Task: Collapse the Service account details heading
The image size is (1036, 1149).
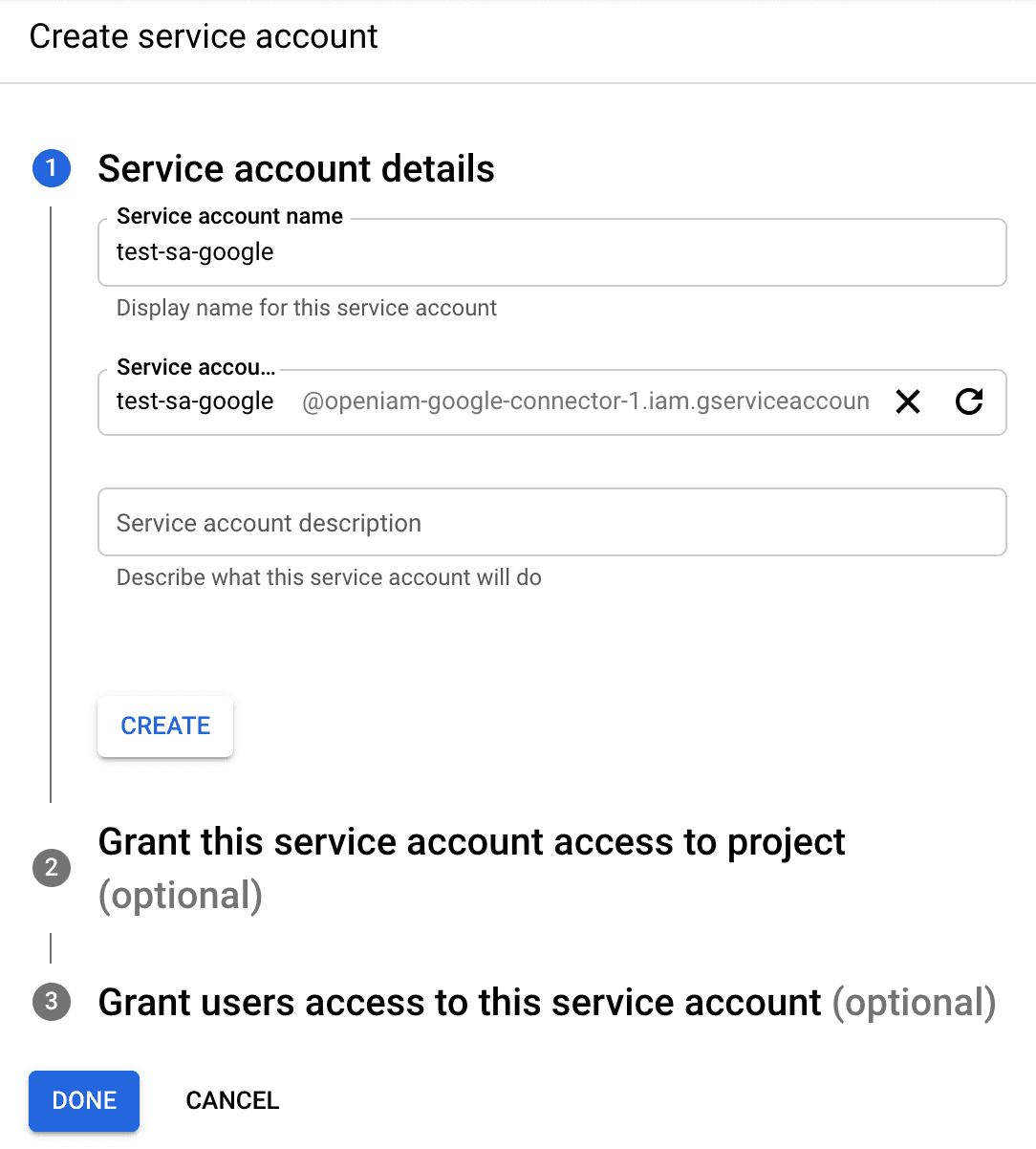Action: (x=296, y=169)
